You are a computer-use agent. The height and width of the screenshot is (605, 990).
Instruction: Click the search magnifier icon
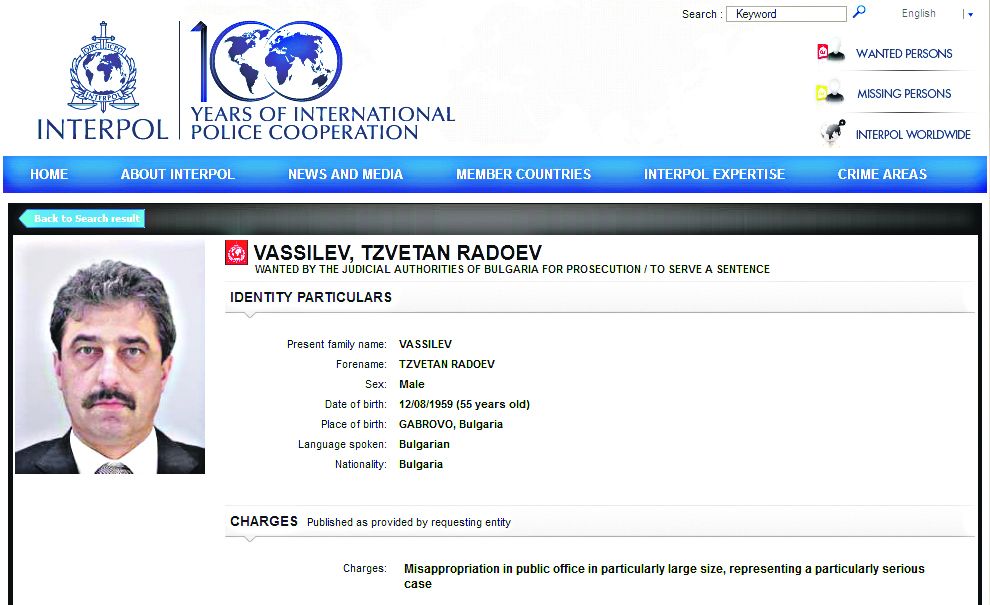(859, 13)
